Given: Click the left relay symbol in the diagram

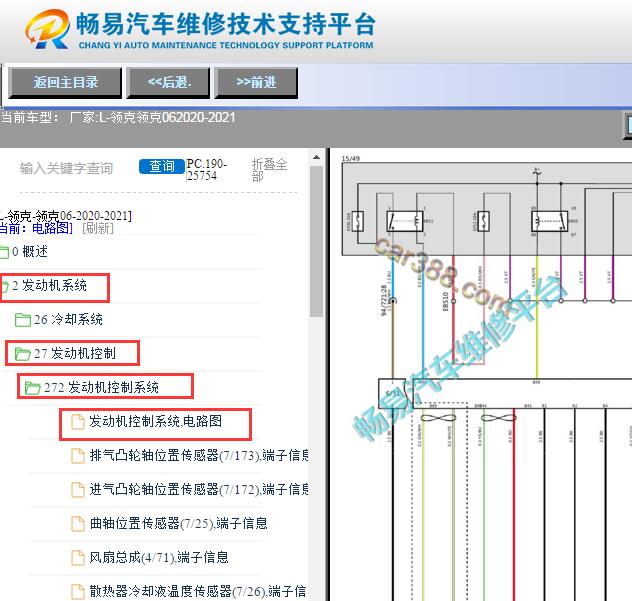Looking at the screenshot, I should tap(405, 221).
